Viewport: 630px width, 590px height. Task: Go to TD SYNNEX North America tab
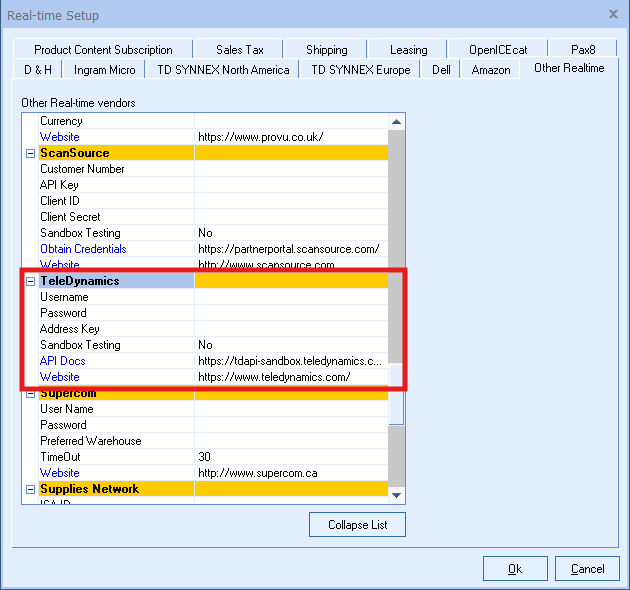pyautogui.click(x=223, y=69)
